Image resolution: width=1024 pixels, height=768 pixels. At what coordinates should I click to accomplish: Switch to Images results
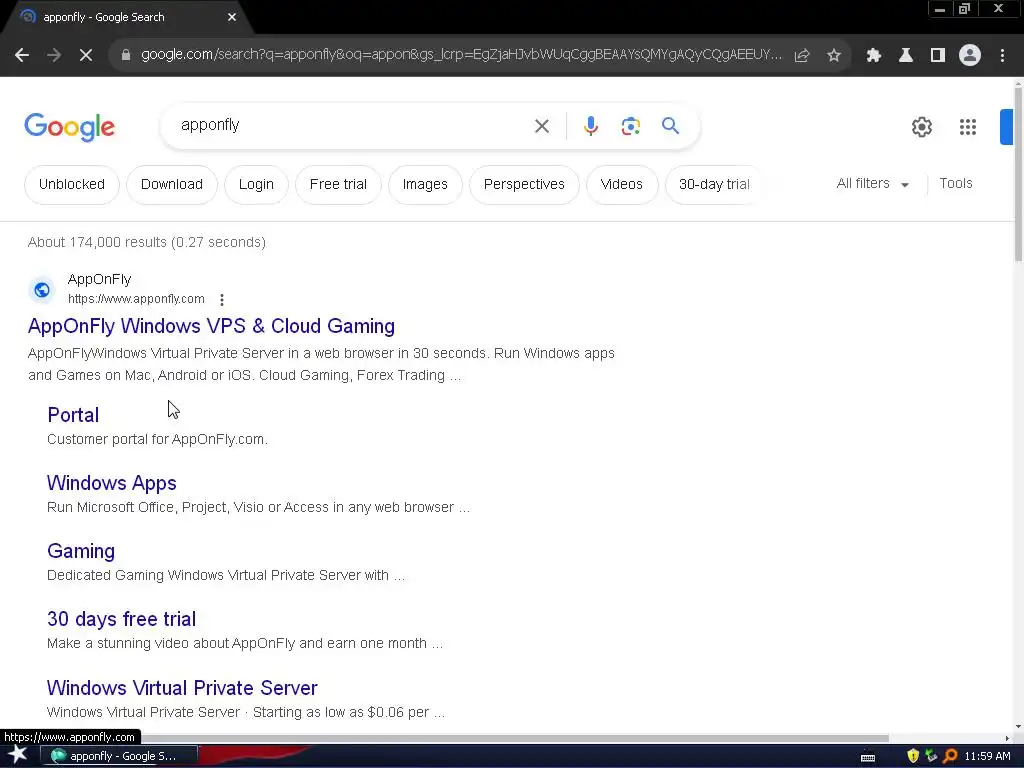pos(425,184)
